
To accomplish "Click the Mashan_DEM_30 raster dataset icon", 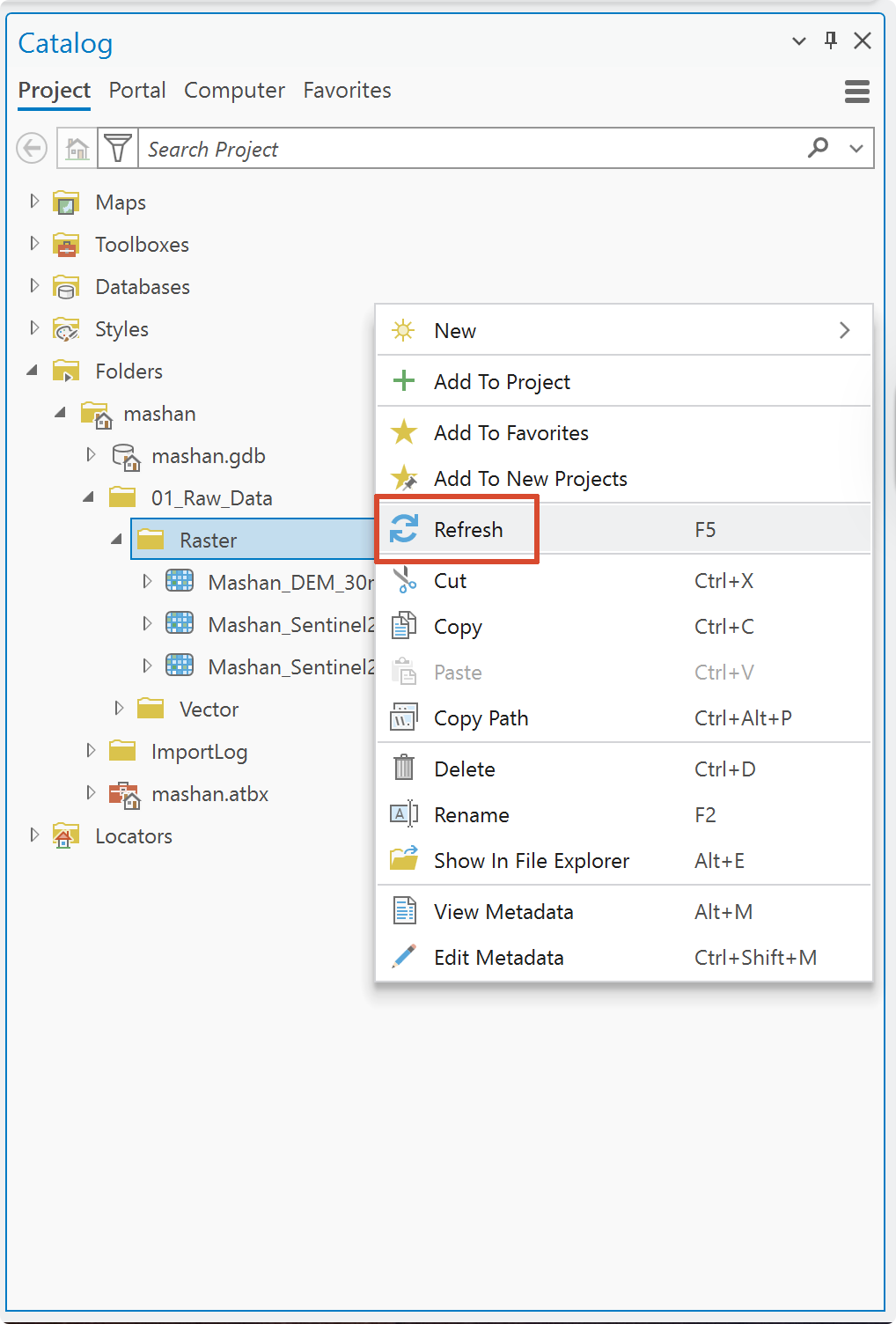I will click(180, 581).
